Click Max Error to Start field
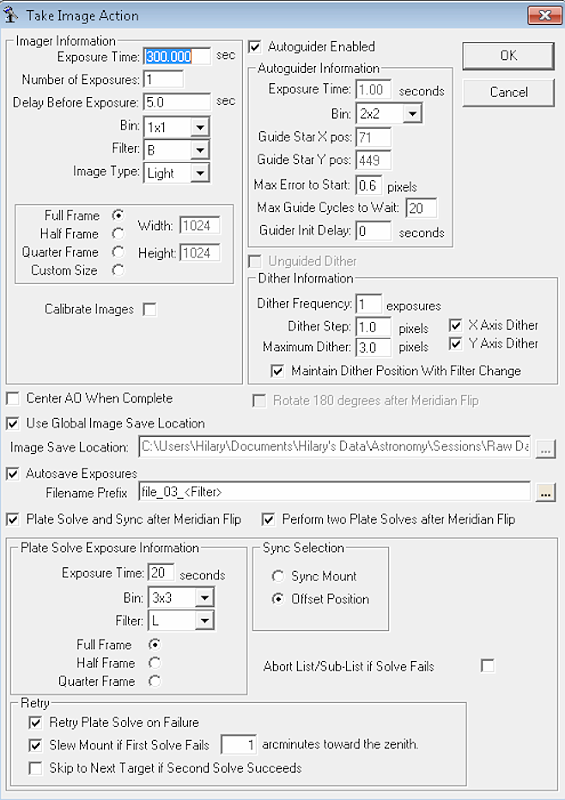Screen dimensions: 565x800 [369, 185]
